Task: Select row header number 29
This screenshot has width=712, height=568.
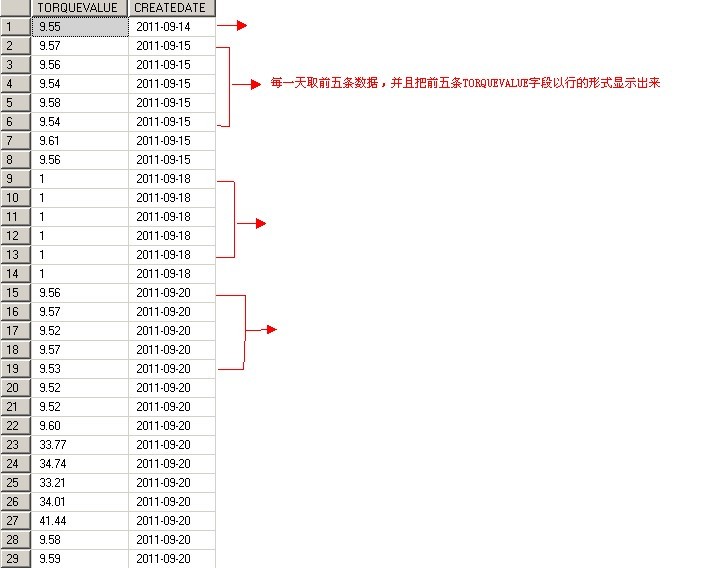Action: pyautogui.click(x=15, y=559)
